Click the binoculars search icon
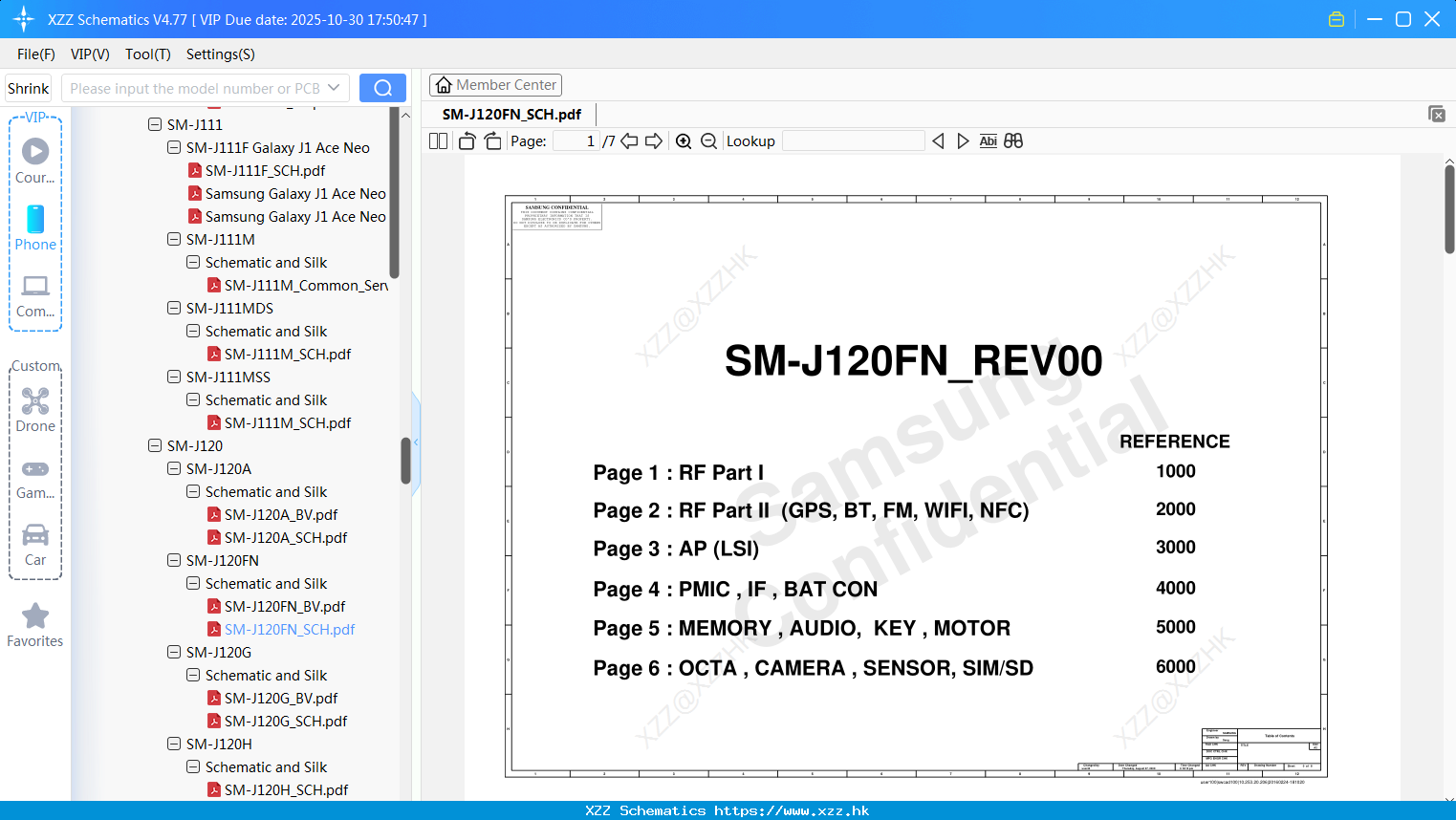Screen dimensions: 1456x820 click(x=1013, y=140)
